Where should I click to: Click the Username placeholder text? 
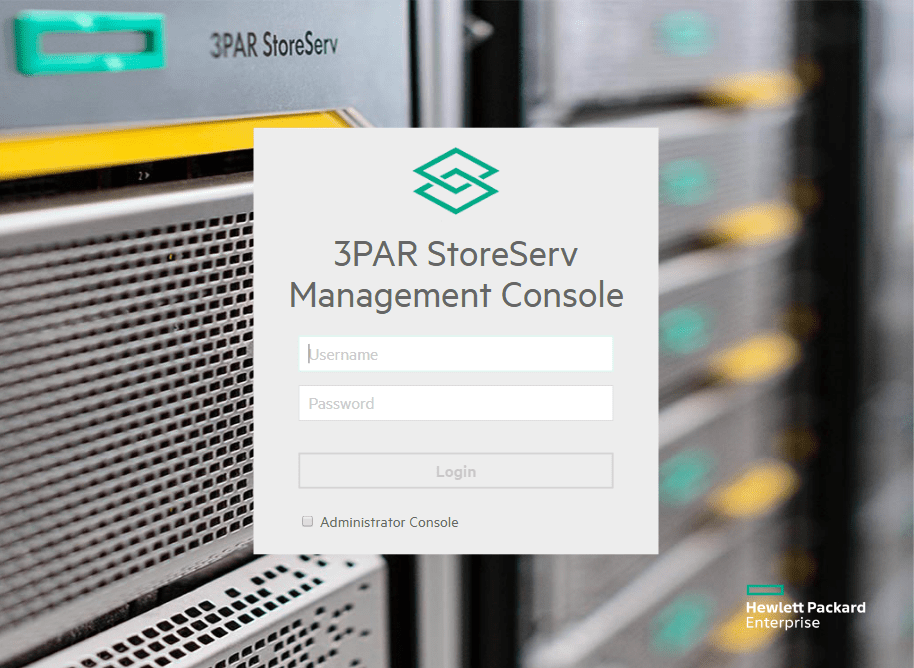pyautogui.click(x=344, y=354)
